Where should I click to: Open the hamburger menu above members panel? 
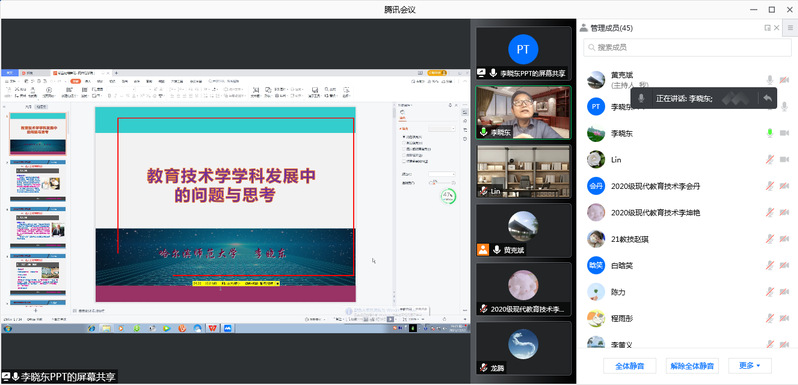(790, 28)
